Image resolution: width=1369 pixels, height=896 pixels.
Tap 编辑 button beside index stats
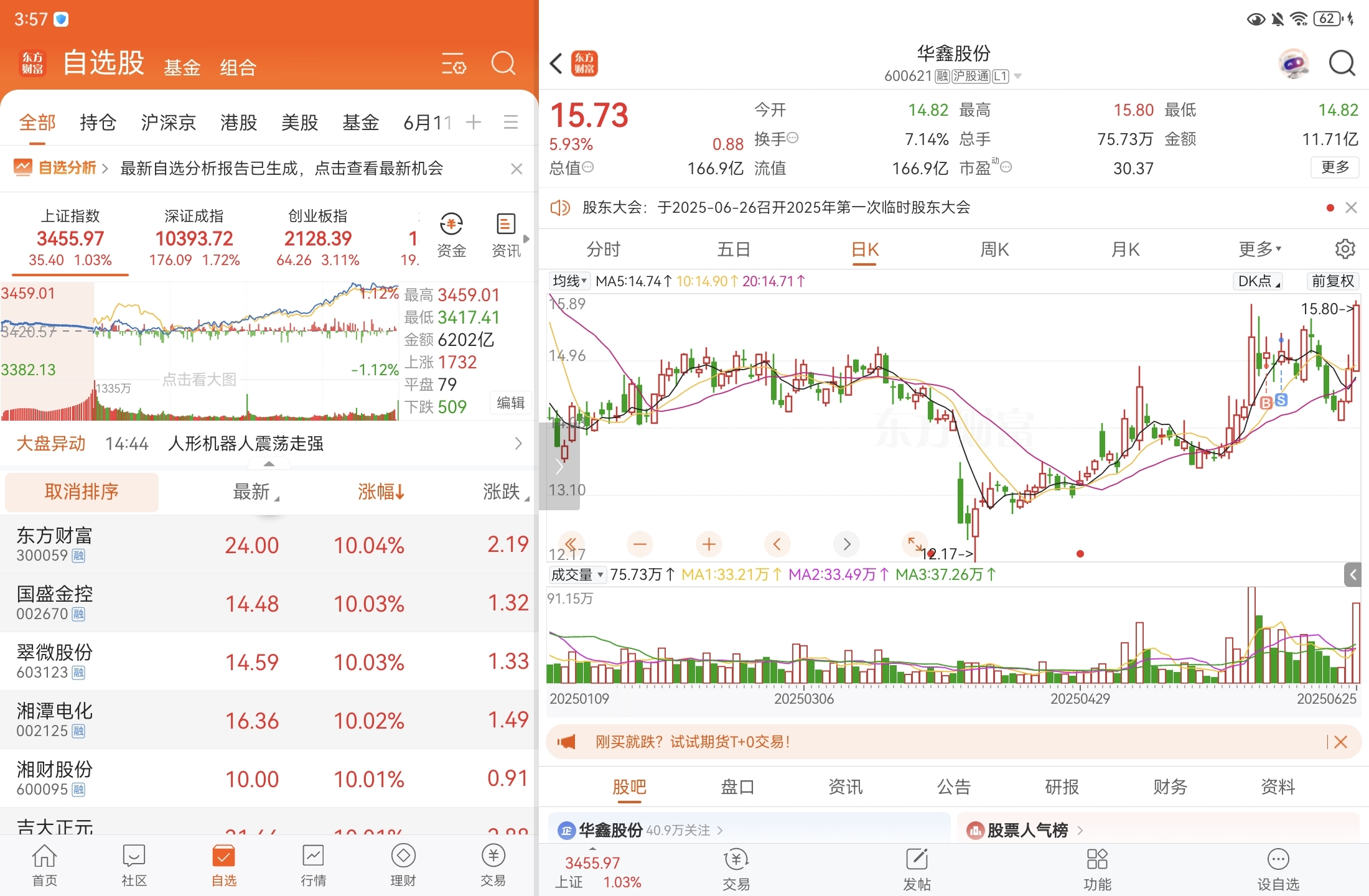(511, 403)
